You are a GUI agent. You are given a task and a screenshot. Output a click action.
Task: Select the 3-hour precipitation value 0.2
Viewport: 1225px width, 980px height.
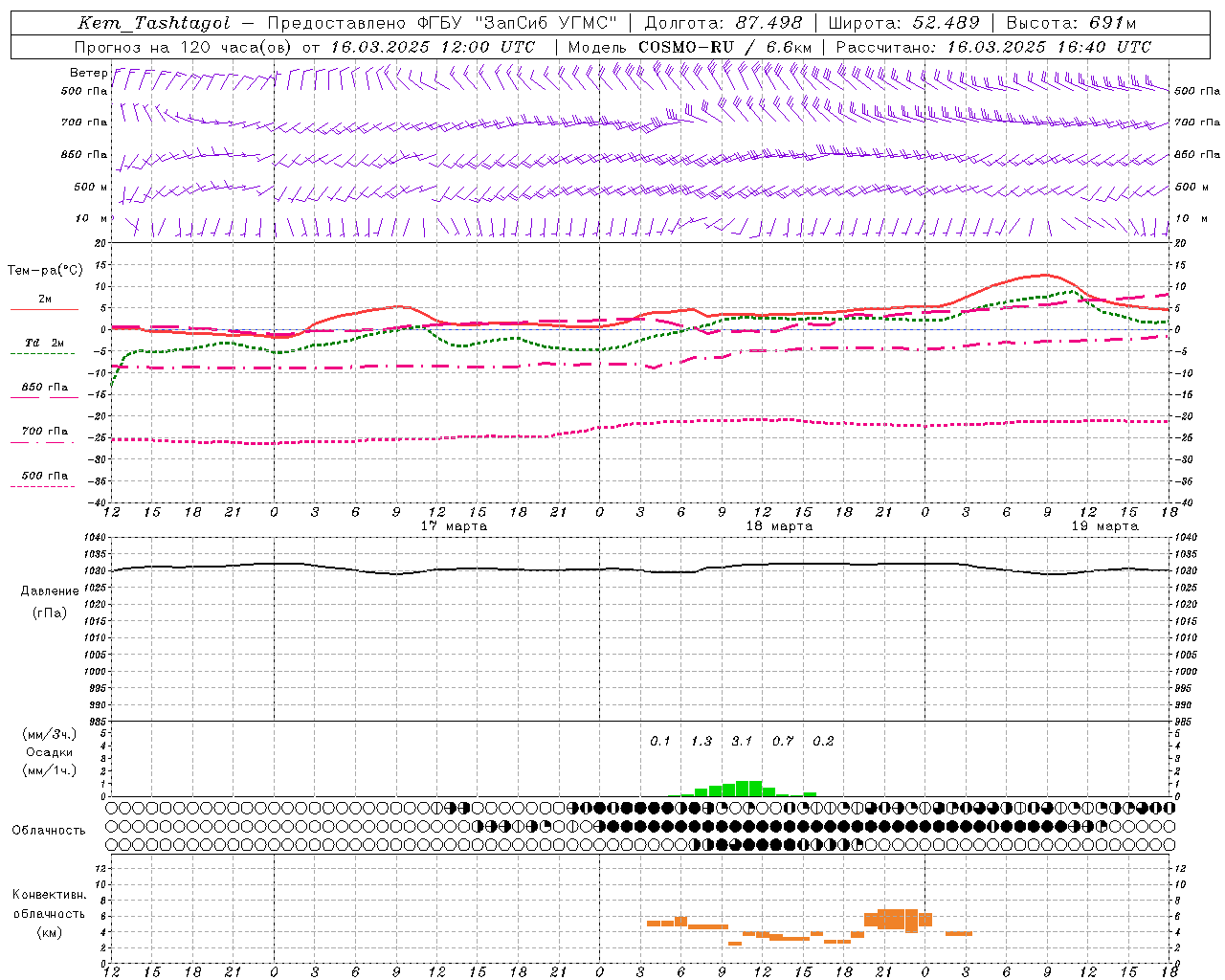click(823, 741)
